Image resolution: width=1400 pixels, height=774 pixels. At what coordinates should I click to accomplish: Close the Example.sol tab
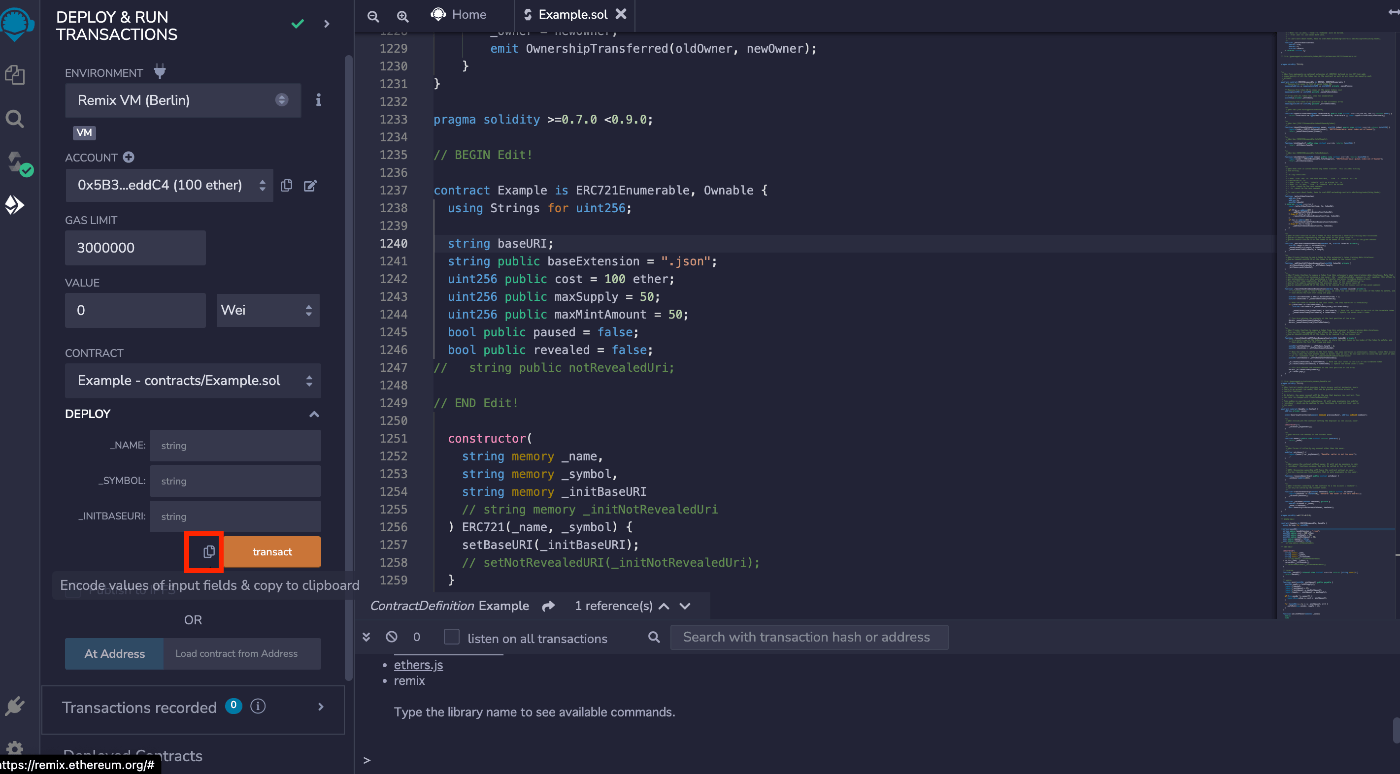pos(621,14)
